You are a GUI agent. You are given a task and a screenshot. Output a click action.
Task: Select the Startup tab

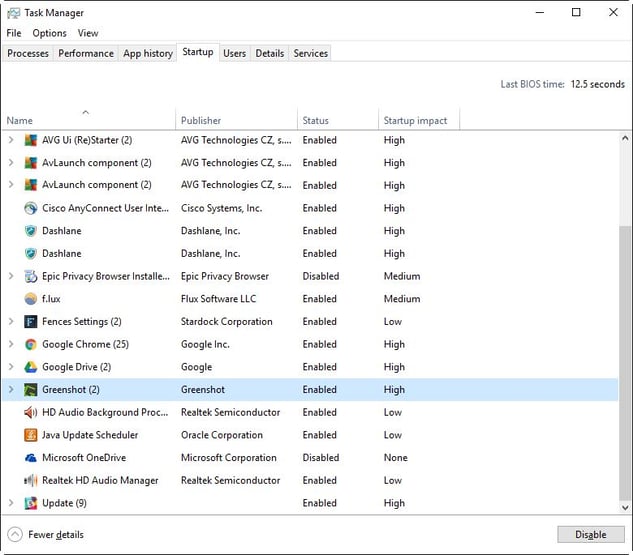coord(198,52)
